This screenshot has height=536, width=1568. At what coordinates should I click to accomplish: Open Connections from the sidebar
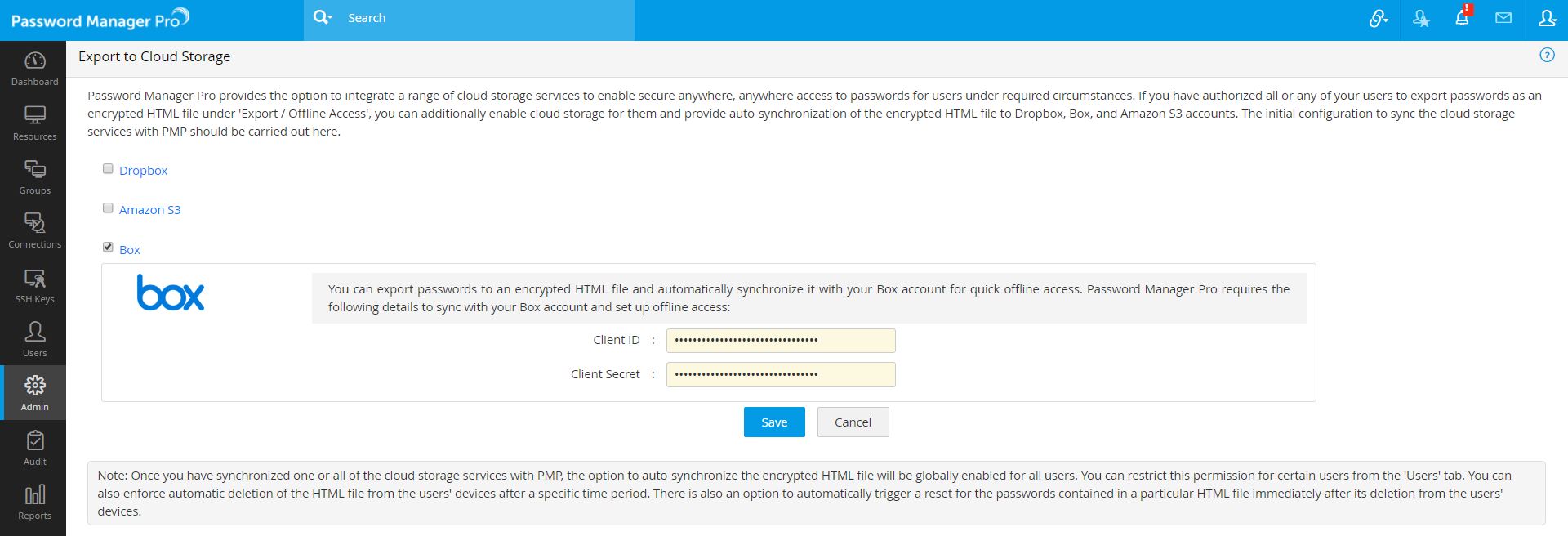point(34,223)
